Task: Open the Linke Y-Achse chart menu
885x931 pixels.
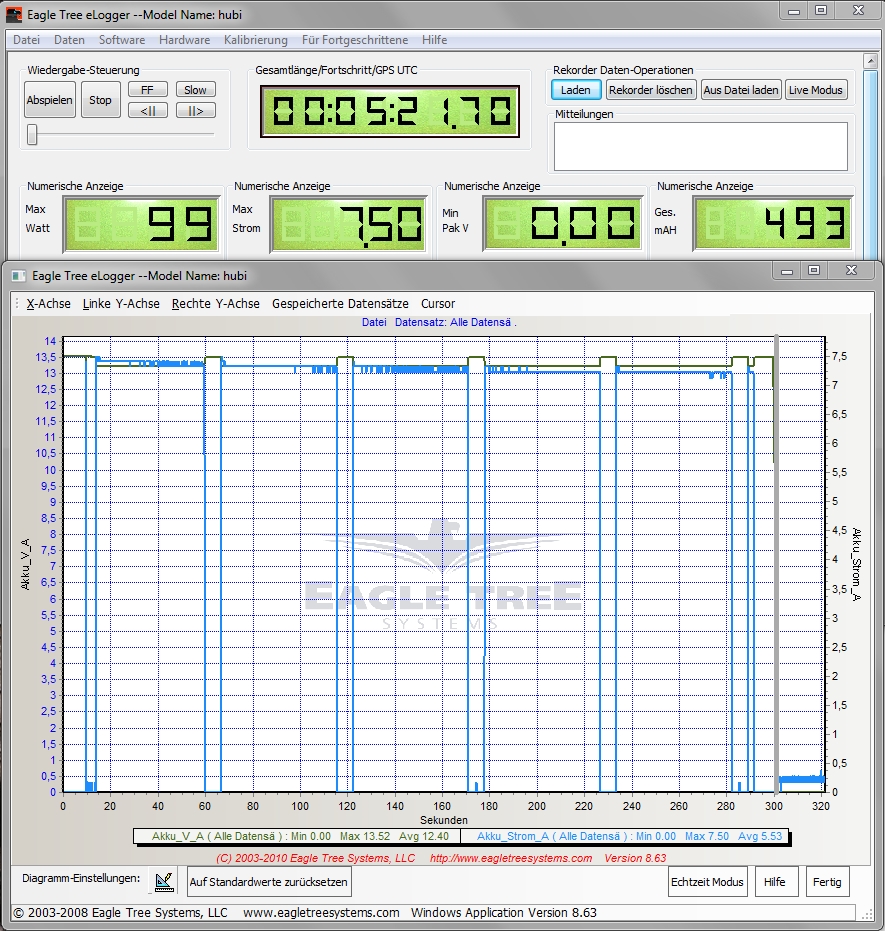Action: 121,303
